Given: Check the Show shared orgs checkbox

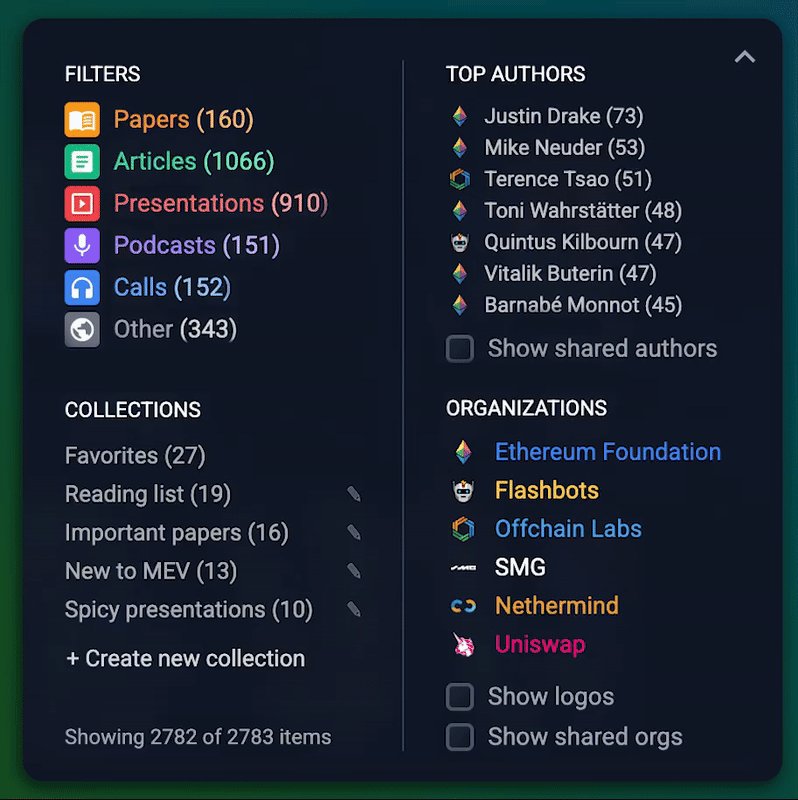Looking at the screenshot, I should point(460,737).
